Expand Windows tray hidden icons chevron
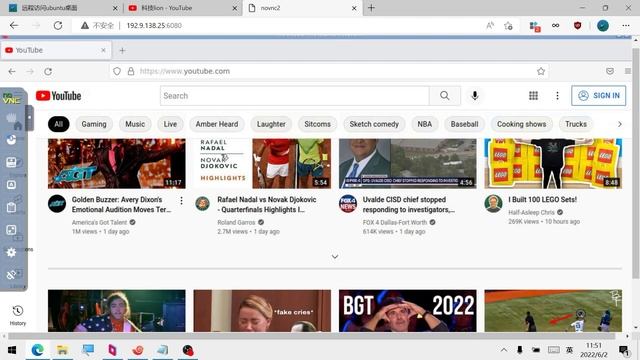 504,350
